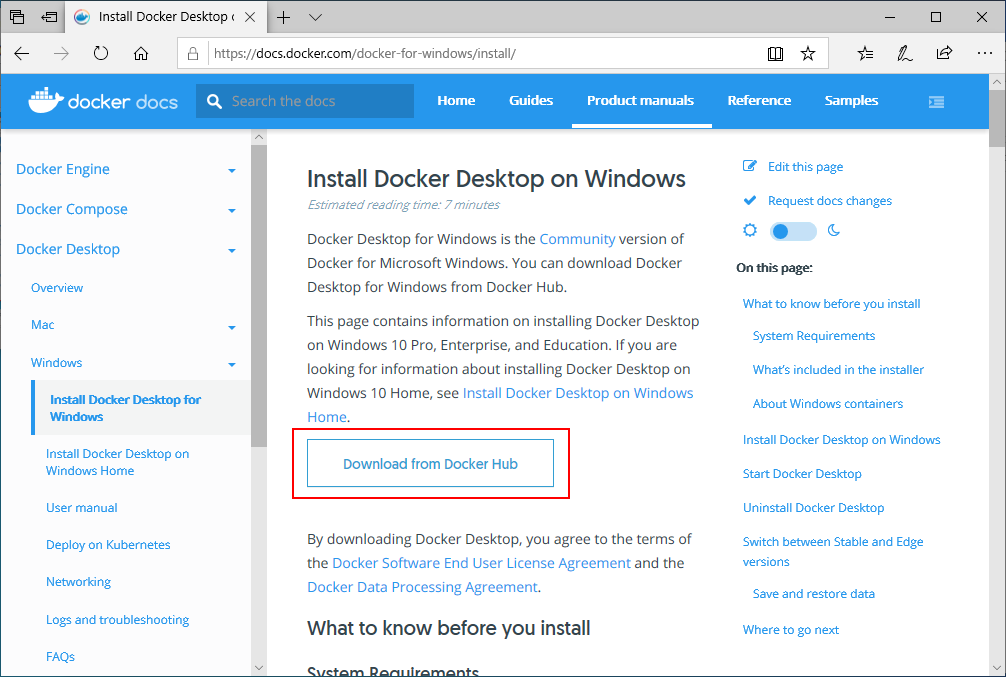1006x677 pixels.
Task: Open the add notes pen icon
Action: pyautogui.click(x=905, y=53)
